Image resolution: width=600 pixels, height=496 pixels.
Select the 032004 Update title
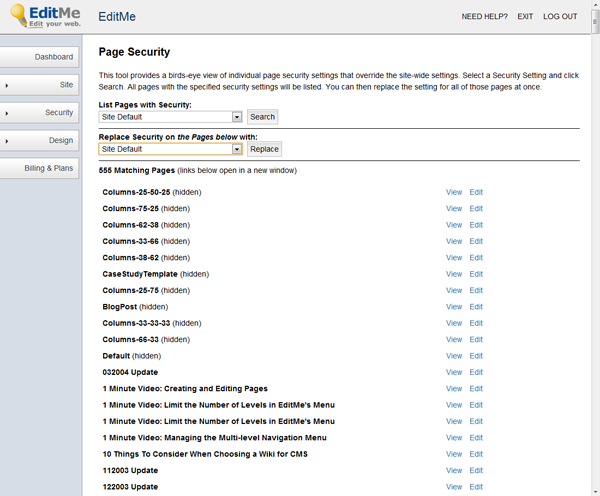pos(130,372)
